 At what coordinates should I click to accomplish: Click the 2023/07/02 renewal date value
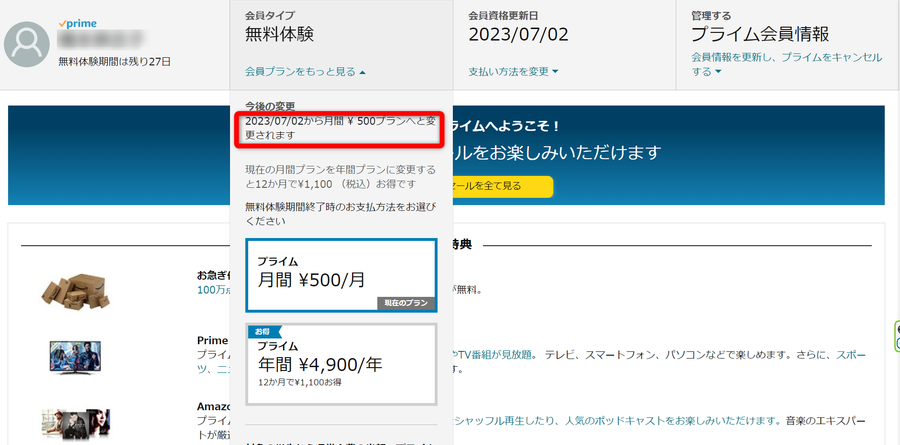518,35
